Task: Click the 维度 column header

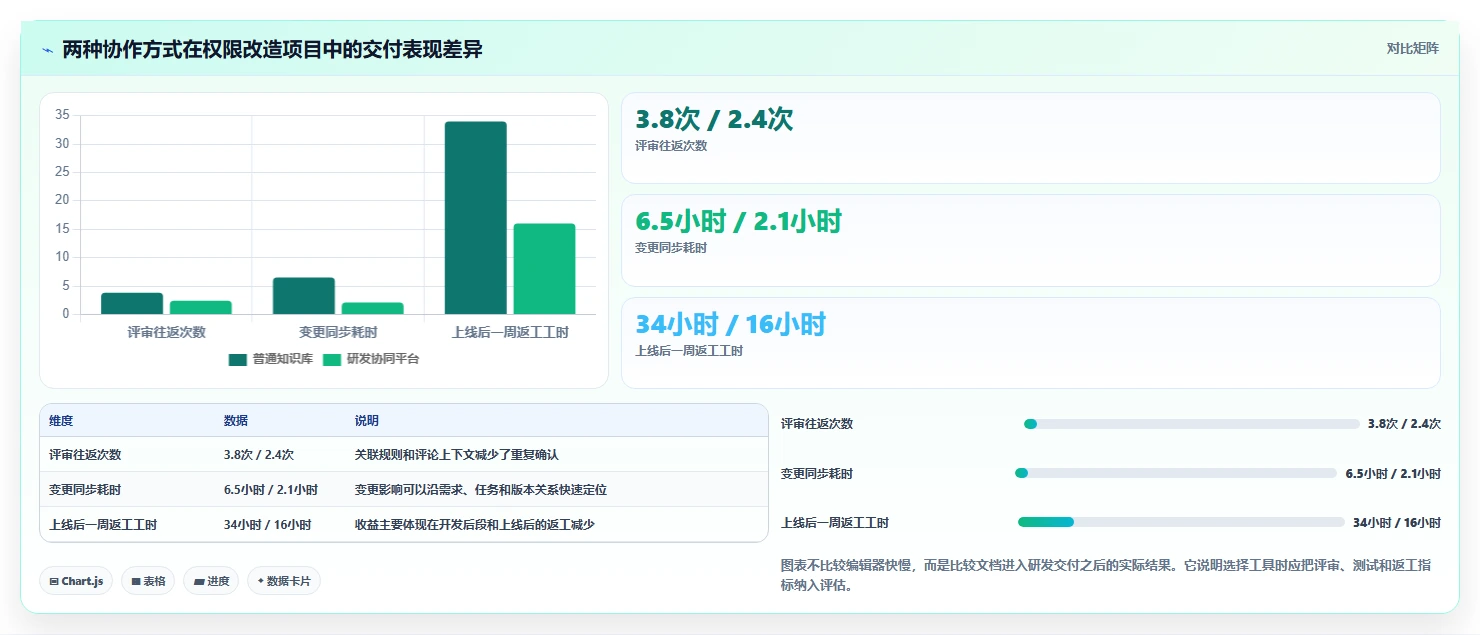Action: pos(61,421)
